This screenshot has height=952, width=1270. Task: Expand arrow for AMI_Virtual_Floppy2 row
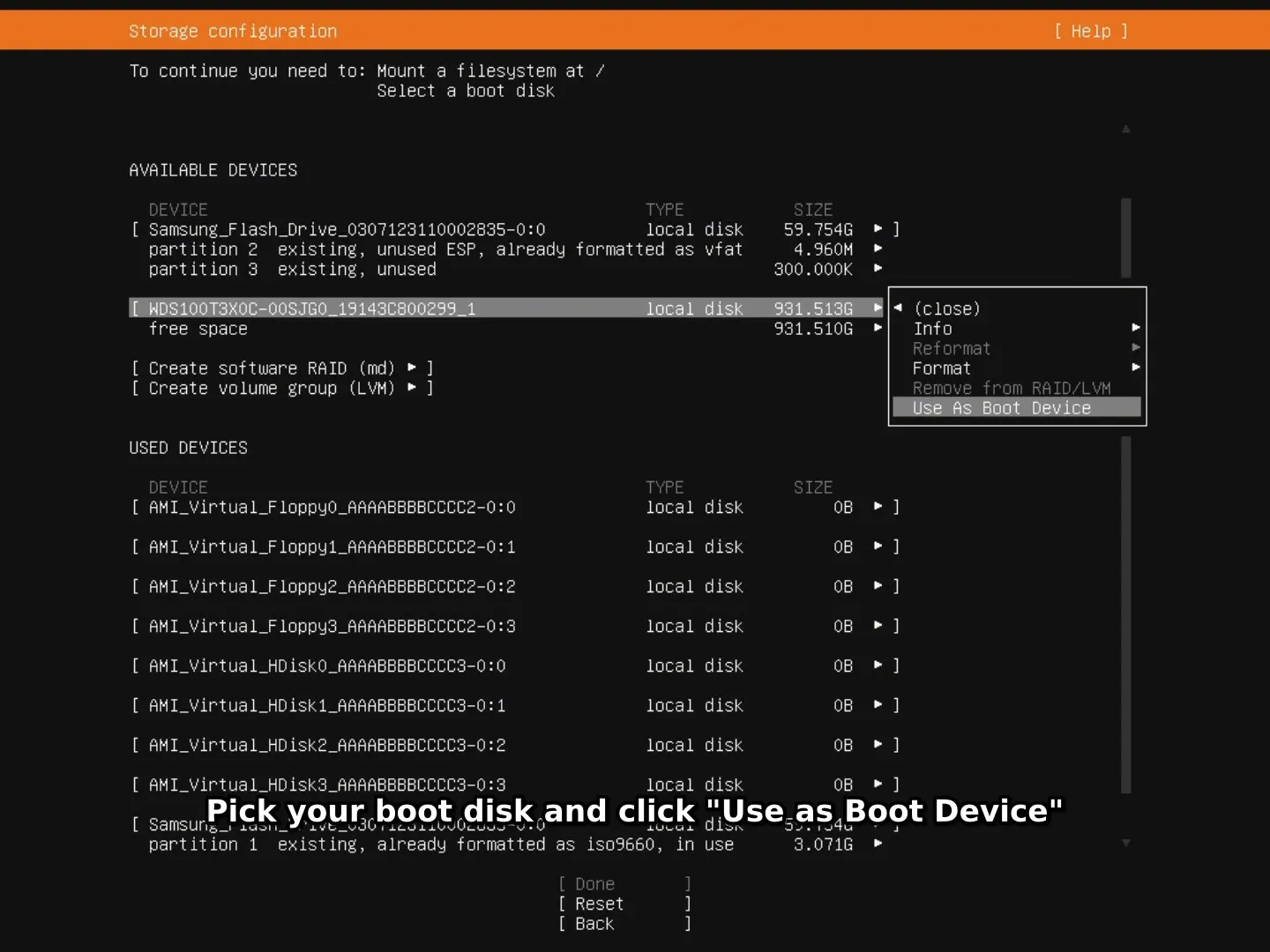click(878, 586)
